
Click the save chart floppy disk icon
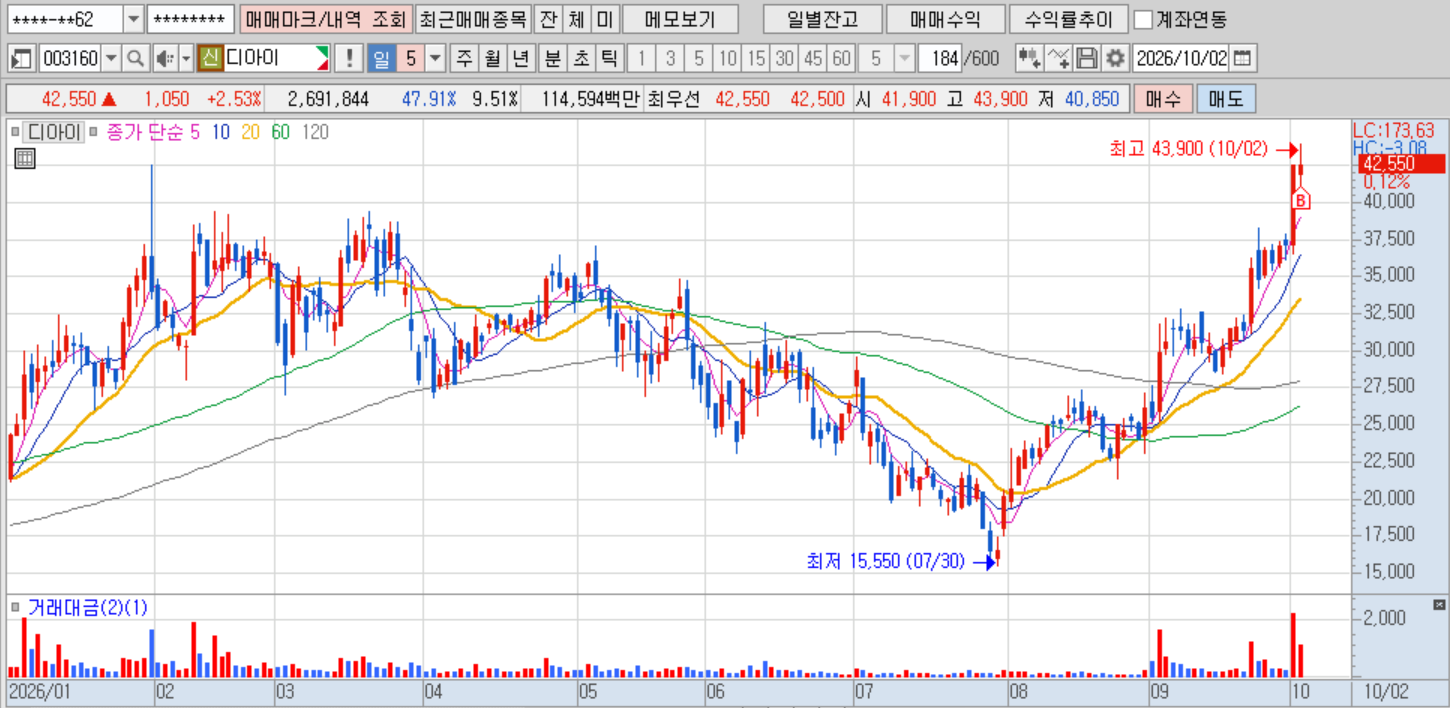[1088, 58]
